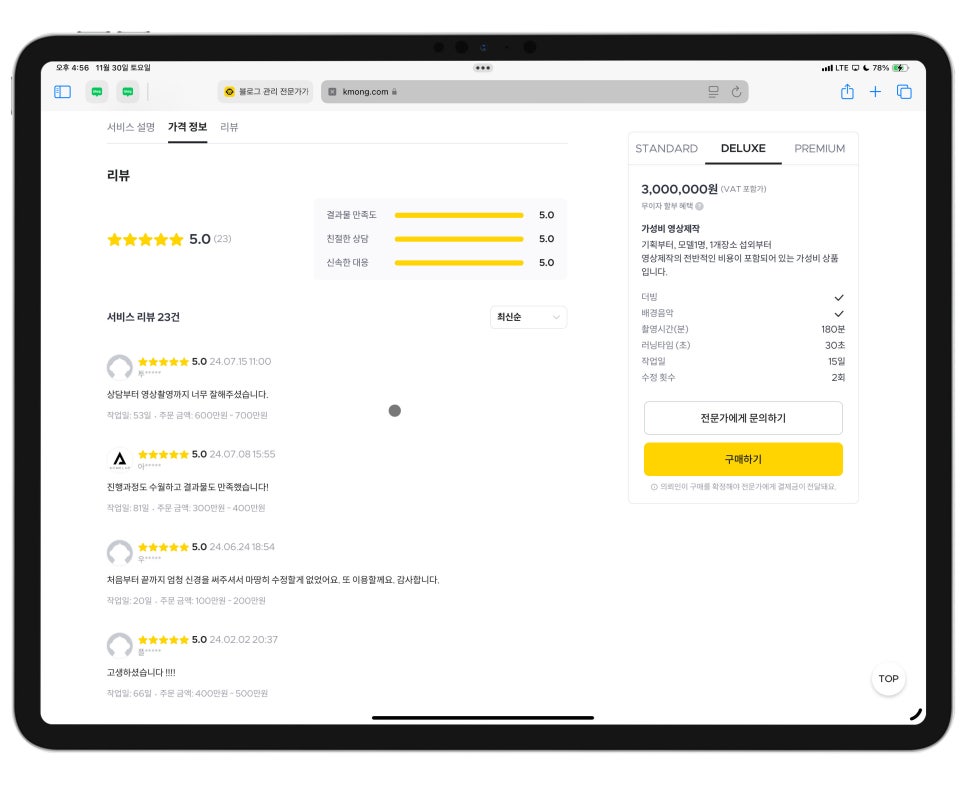The width and height of the screenshot is (966, 785).
Task: Click the status bar clock 오후 4:56
Action: [73, 68]
